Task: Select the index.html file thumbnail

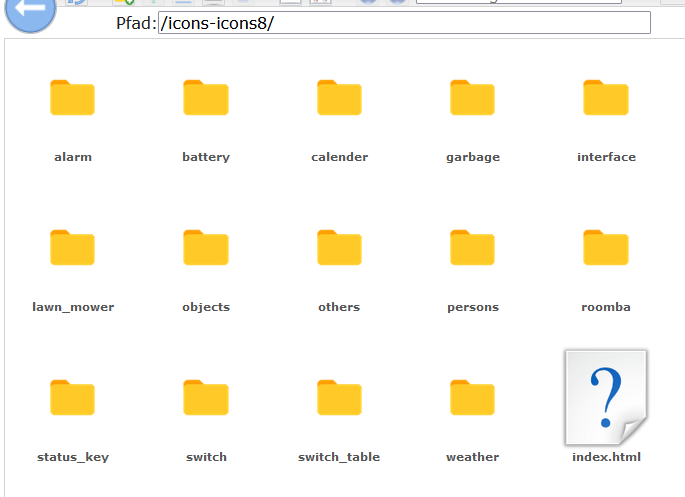Action: (606, 397)
